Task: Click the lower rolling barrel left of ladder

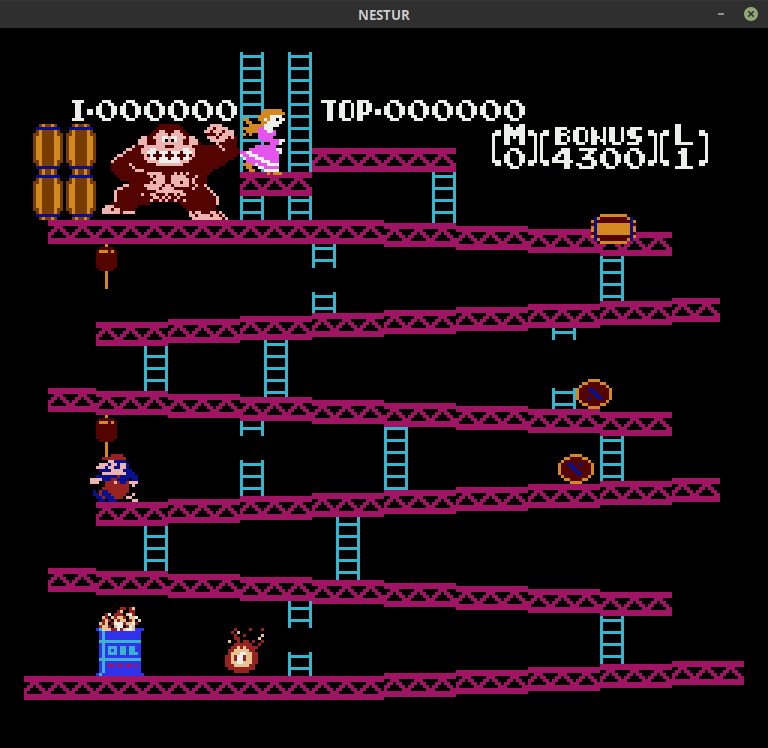Action: (x=576, y=469)
